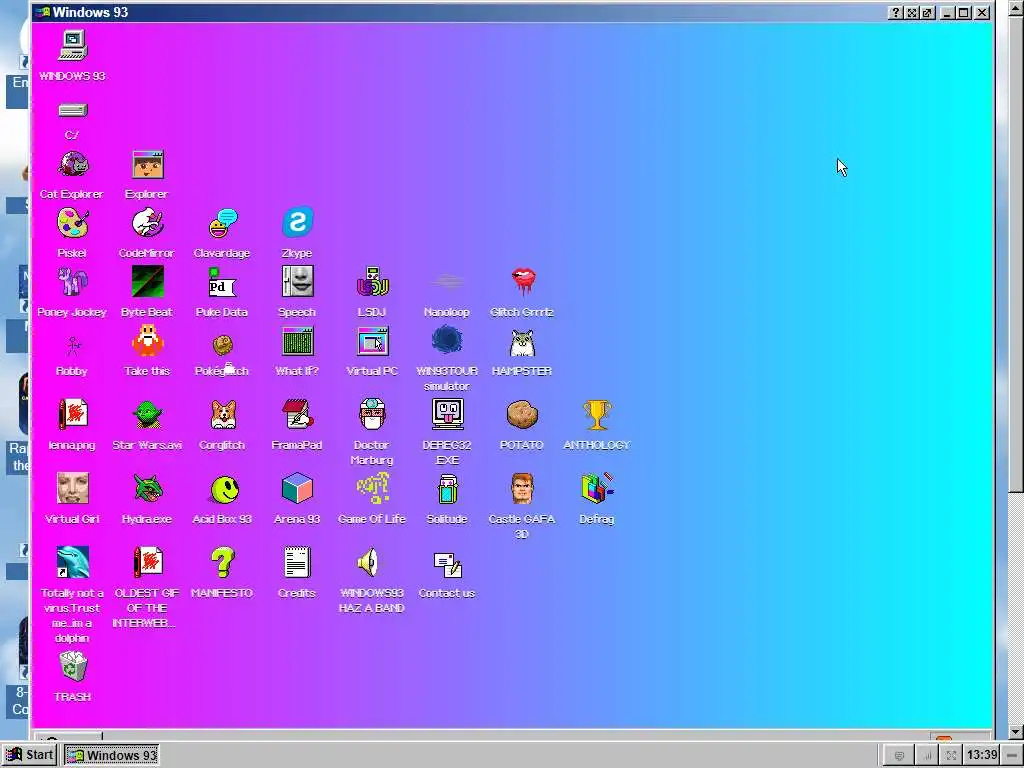Open the Speech app icon

[x=298, y=281]
